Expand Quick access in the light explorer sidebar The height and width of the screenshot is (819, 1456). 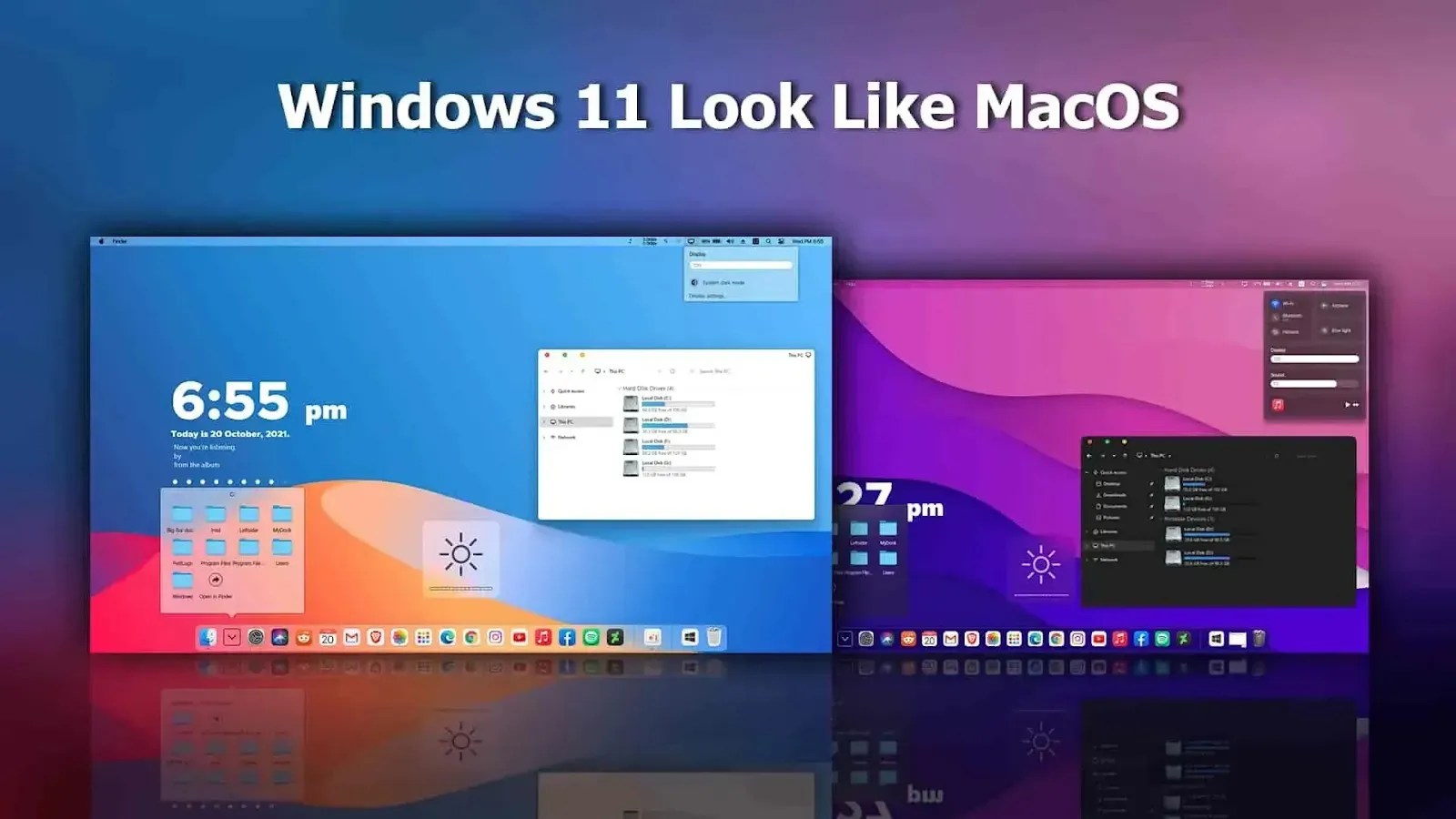click(x=545, y=391)
